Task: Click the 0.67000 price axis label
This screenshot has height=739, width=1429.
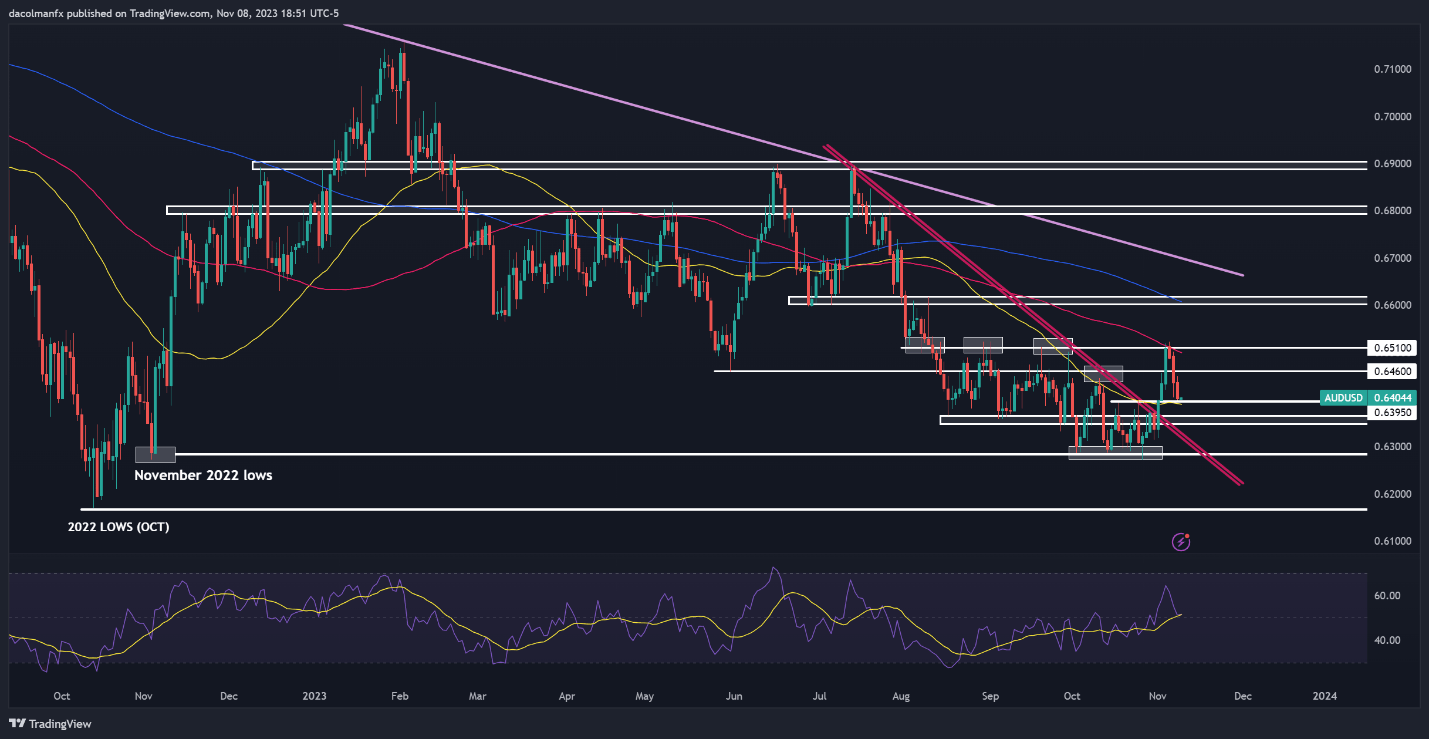Action: [1392, 258]
